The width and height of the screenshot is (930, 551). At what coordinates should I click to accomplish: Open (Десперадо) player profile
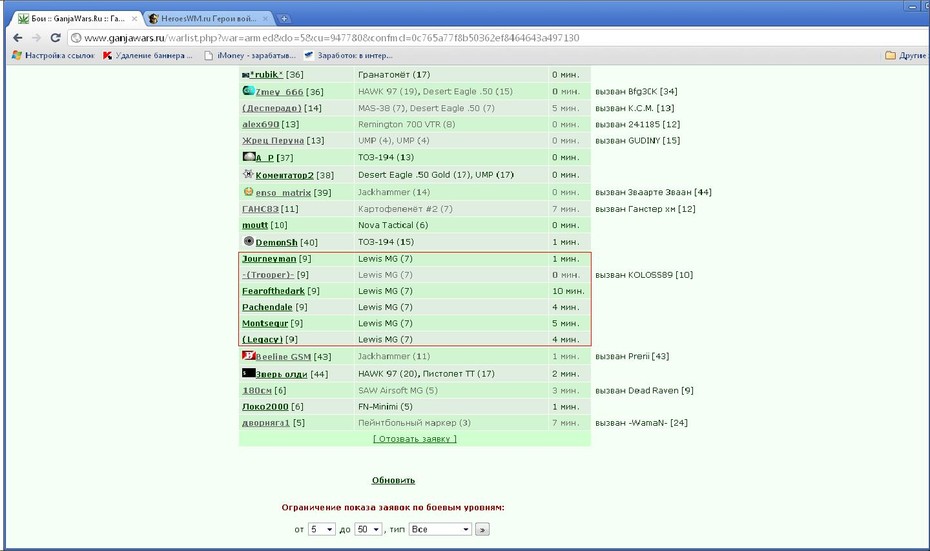pyautogui.click(x=272, y=108)
